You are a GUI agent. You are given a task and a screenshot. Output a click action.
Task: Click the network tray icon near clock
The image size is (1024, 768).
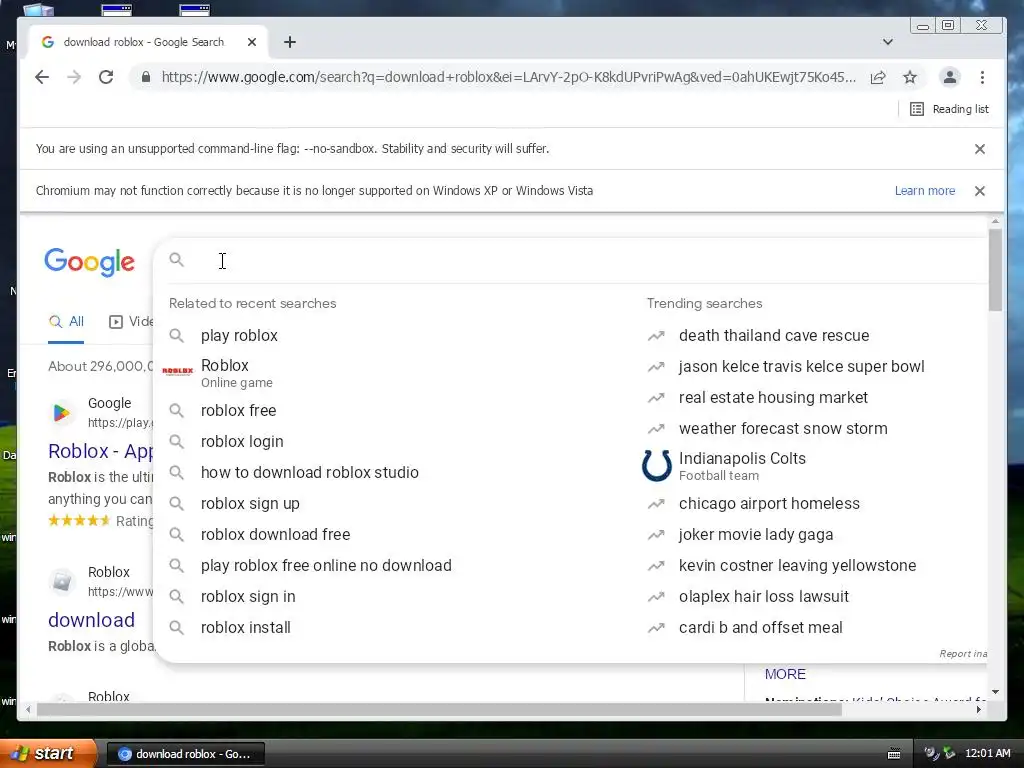[x=949, y=754]
